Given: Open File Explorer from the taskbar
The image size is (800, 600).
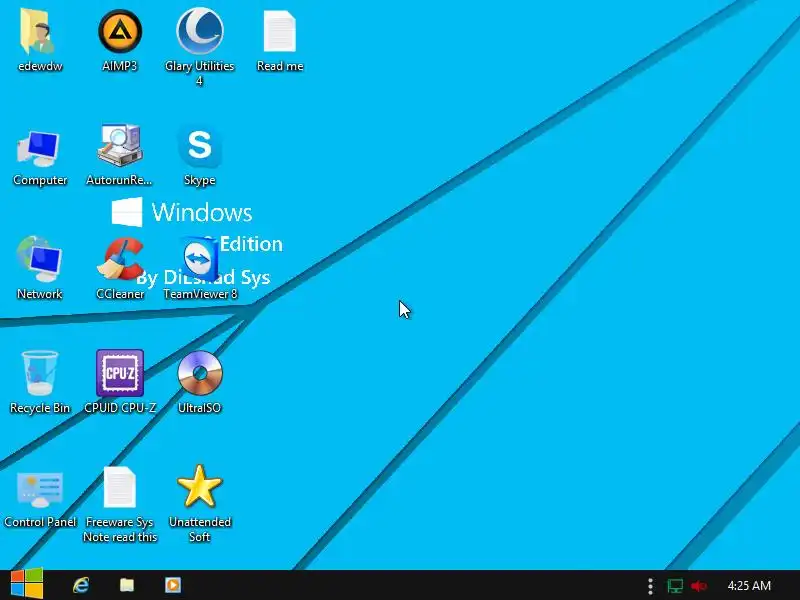Looking at the screenshot, I should (127, 585).
